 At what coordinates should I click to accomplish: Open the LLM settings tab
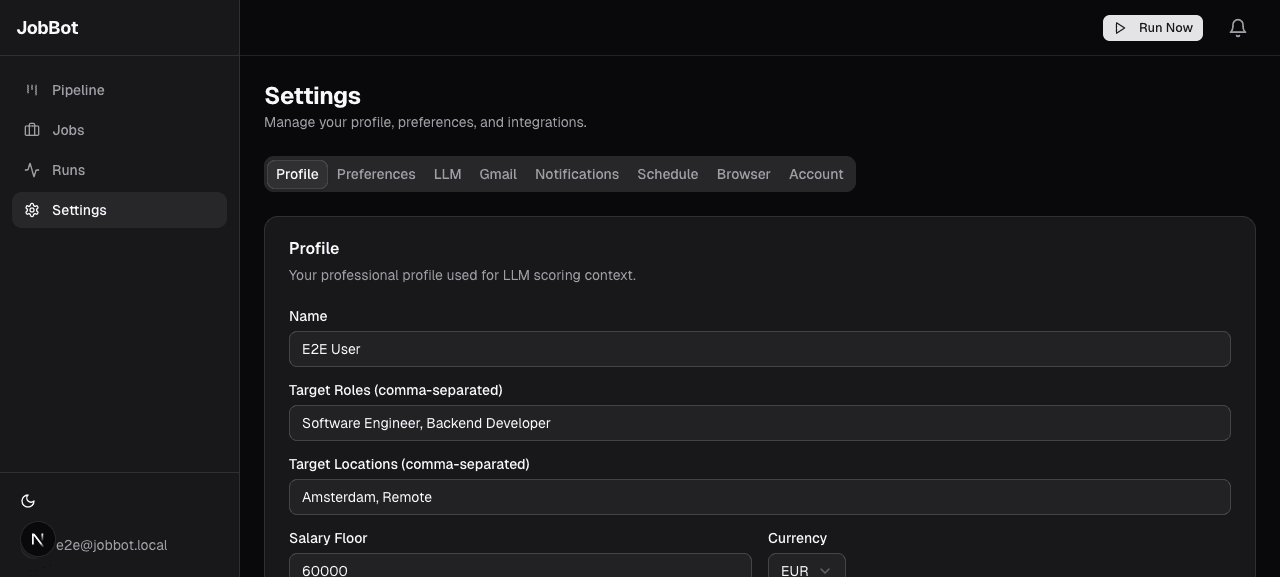447,174
